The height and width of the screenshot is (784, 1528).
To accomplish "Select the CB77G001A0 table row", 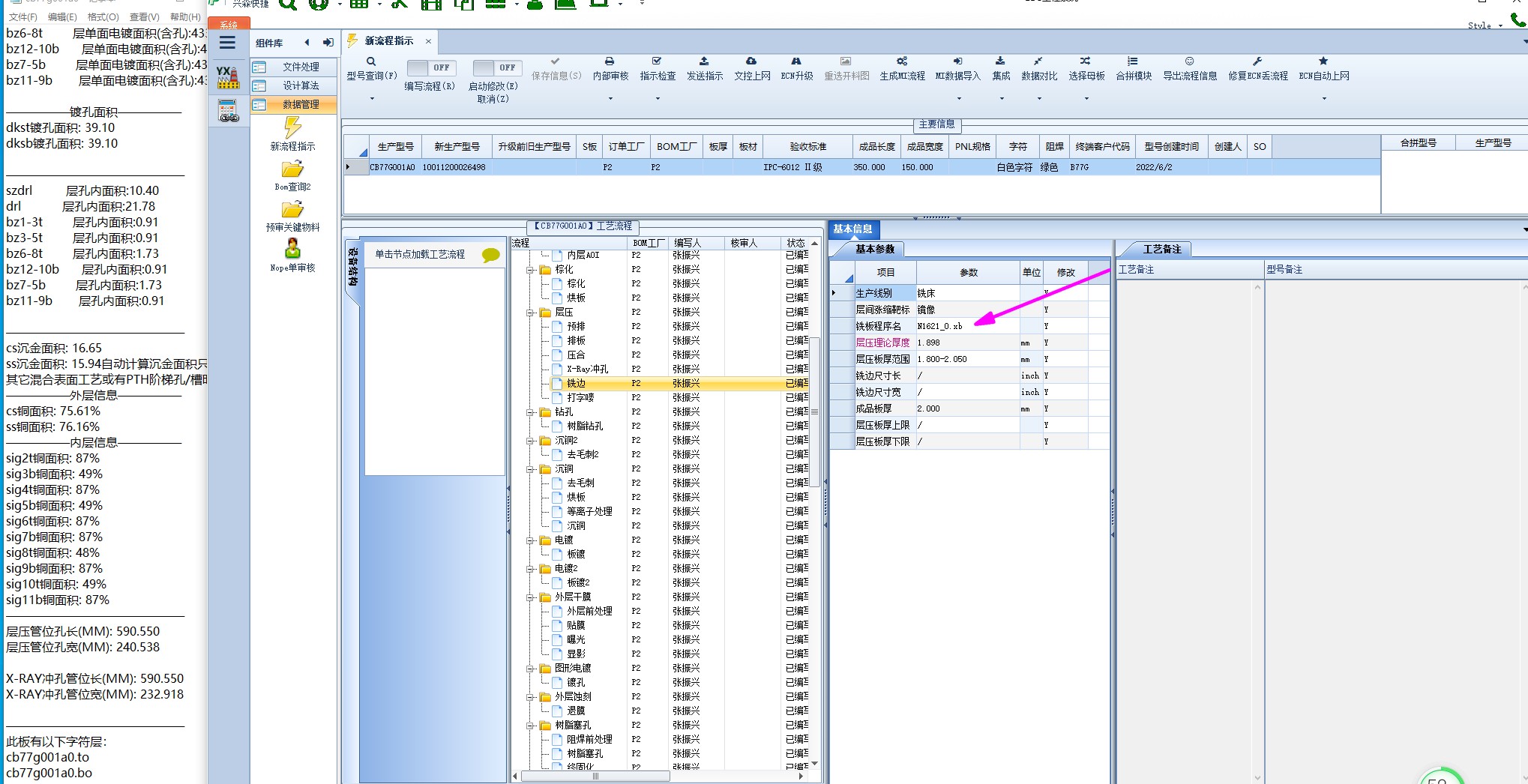I will pos(862,168).
